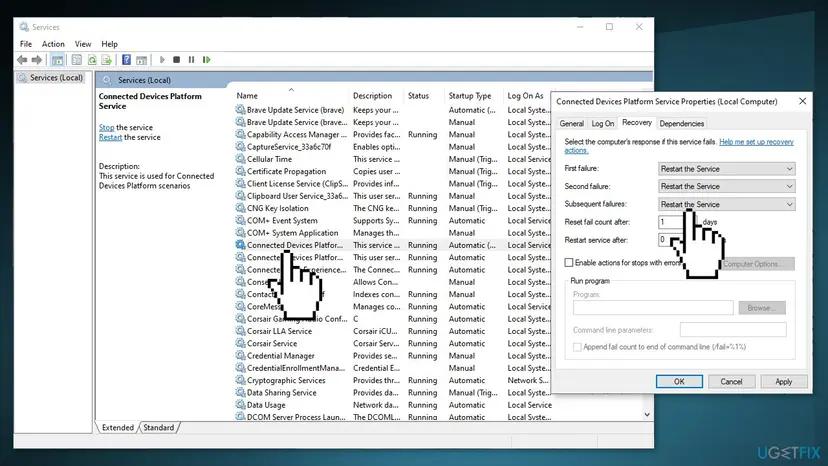Select the DCOM Server Process Laun... row
Screen dimensions: 828x466
click(x=393, y=416)
